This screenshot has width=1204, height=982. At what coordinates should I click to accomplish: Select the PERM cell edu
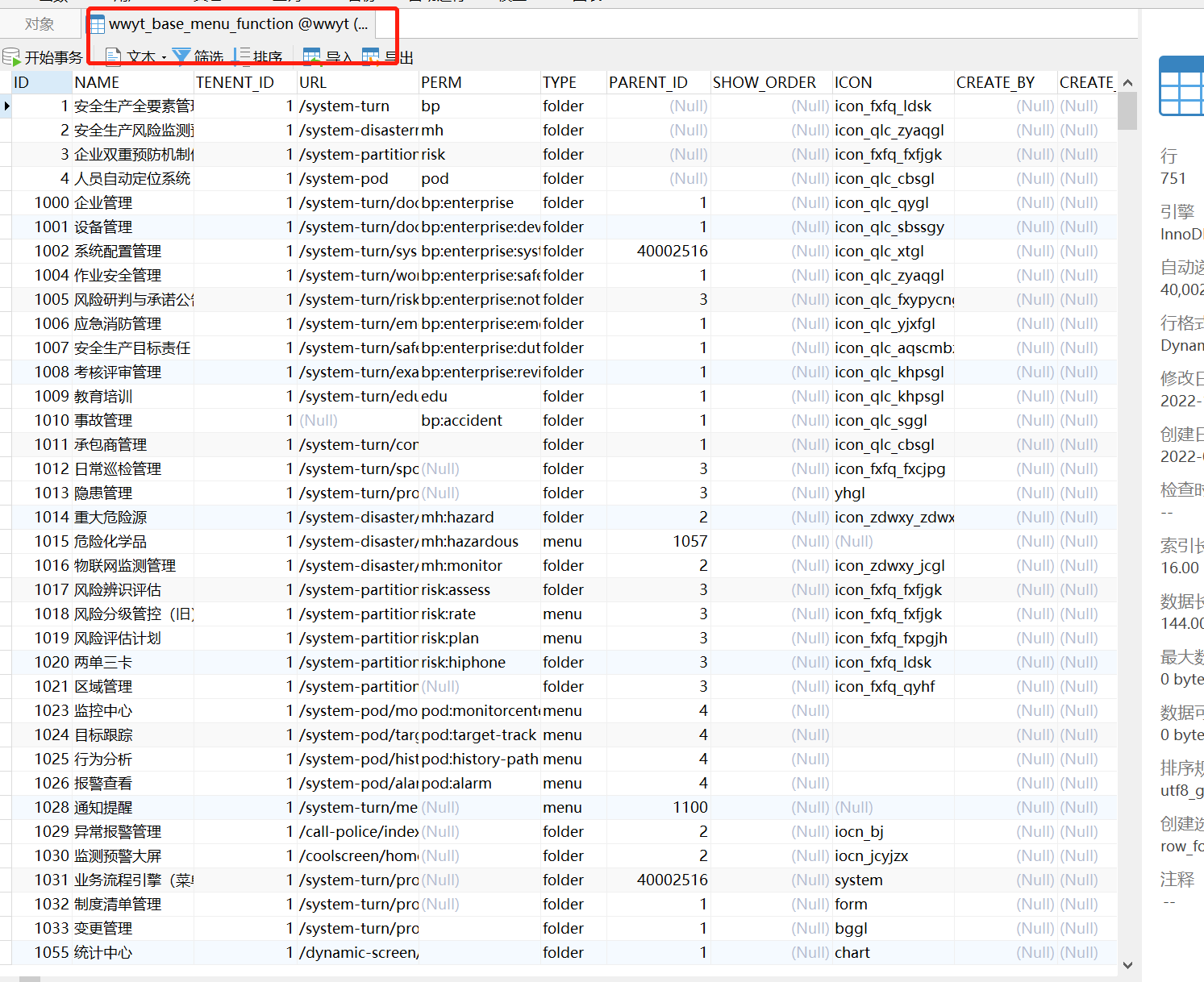click(x=480, y=396)
